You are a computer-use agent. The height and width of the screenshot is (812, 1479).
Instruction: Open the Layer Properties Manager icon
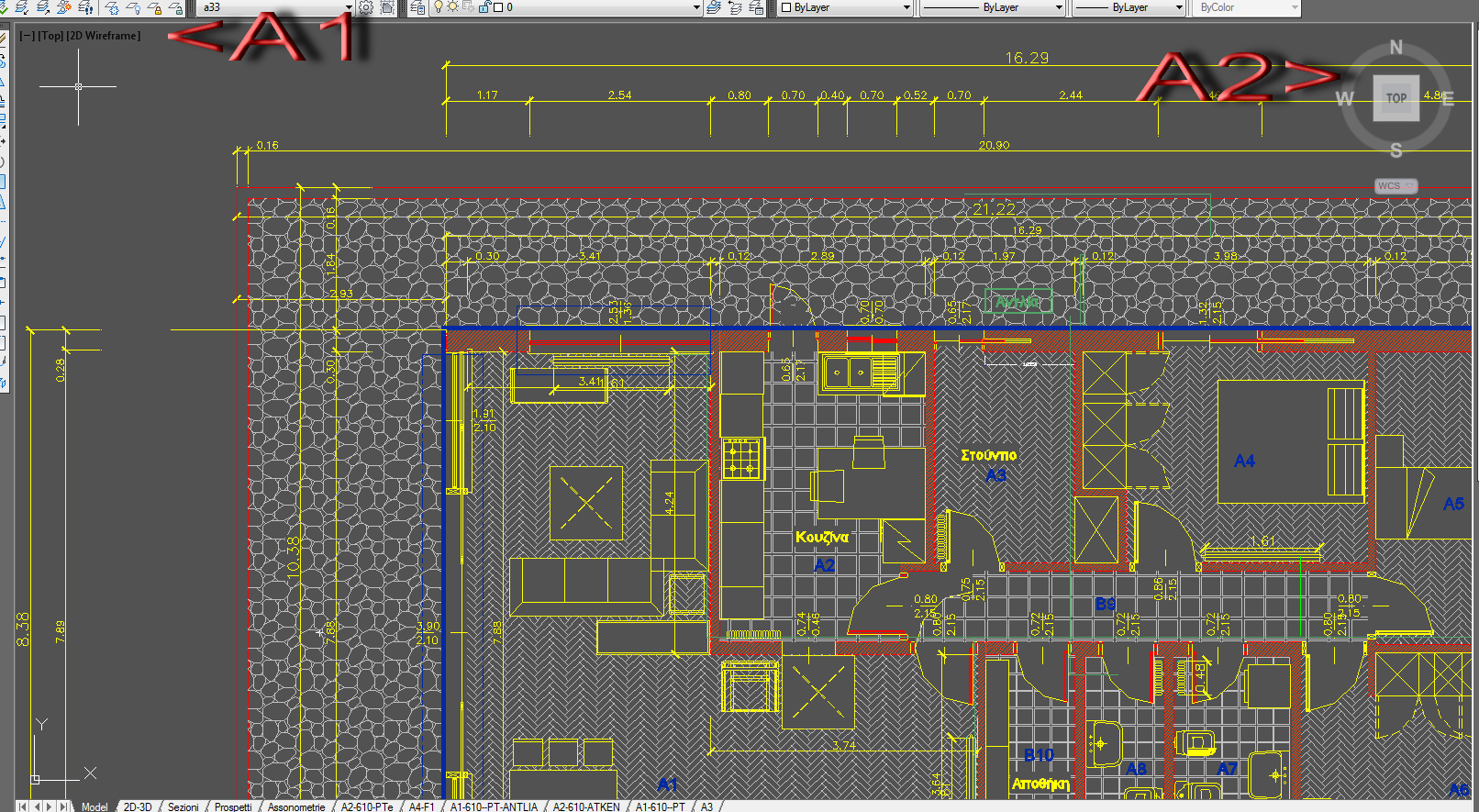point(417,7)
